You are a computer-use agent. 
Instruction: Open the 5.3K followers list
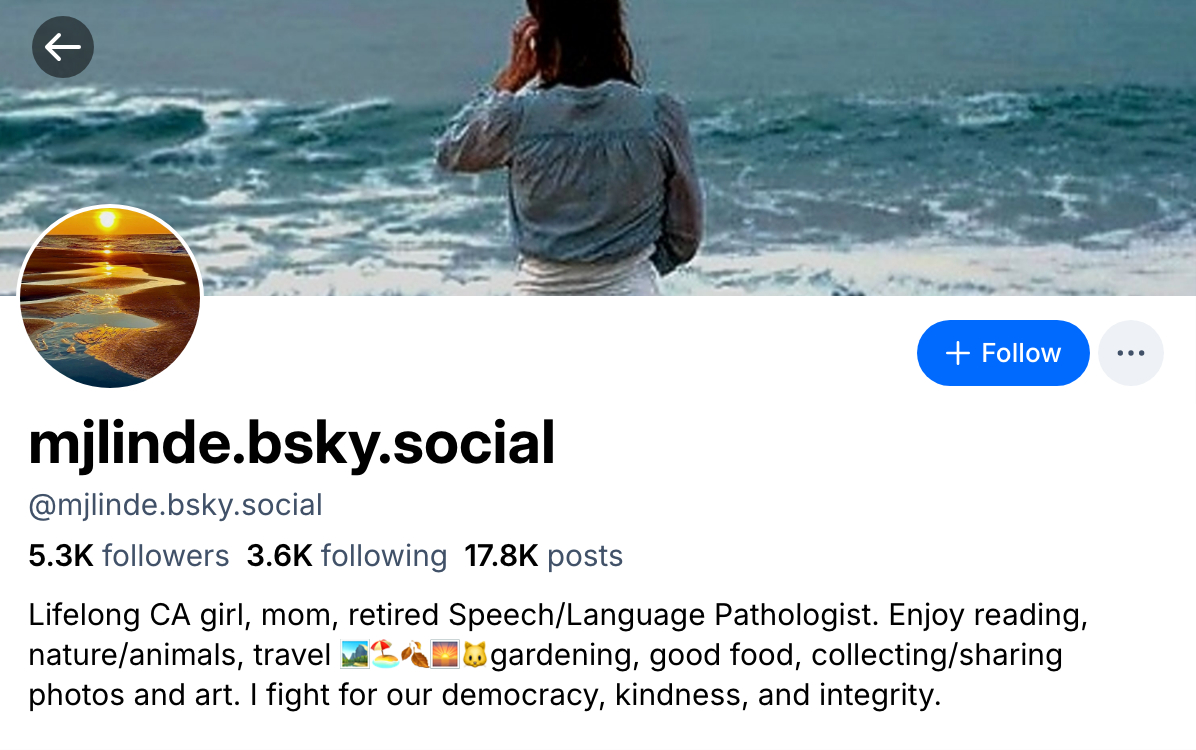click(x=129, y=556)
